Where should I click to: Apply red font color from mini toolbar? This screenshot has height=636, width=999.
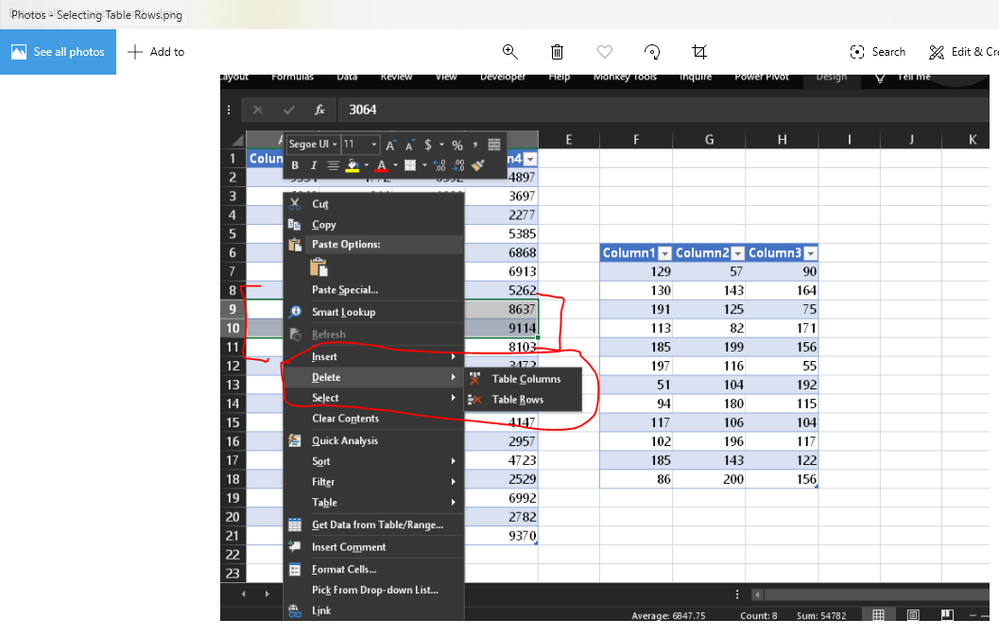(x=381, y=166)
